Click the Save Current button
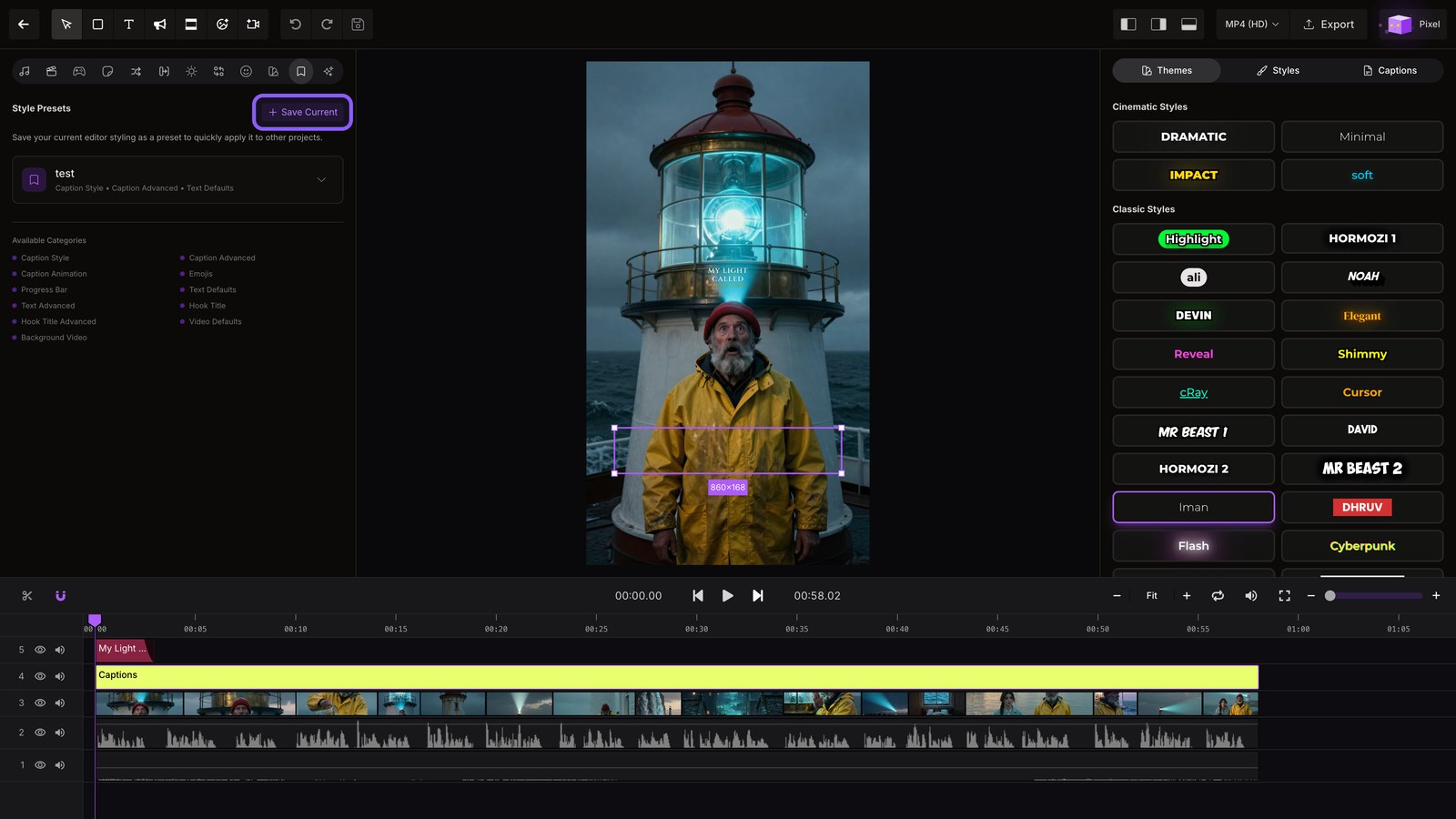 [303, 113]
